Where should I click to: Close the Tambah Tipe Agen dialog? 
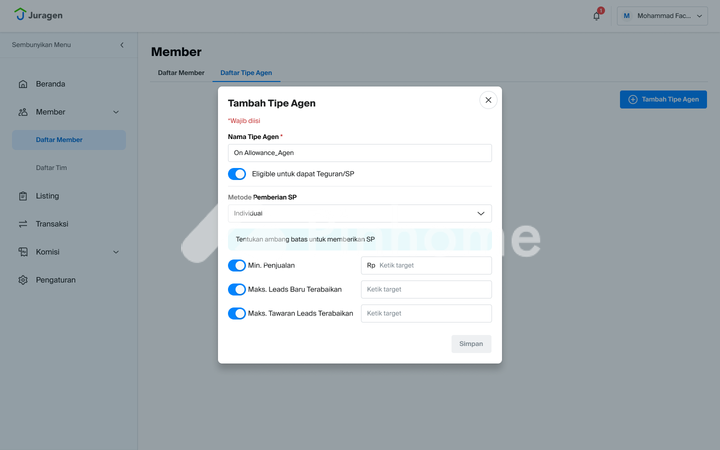[488, 100]
